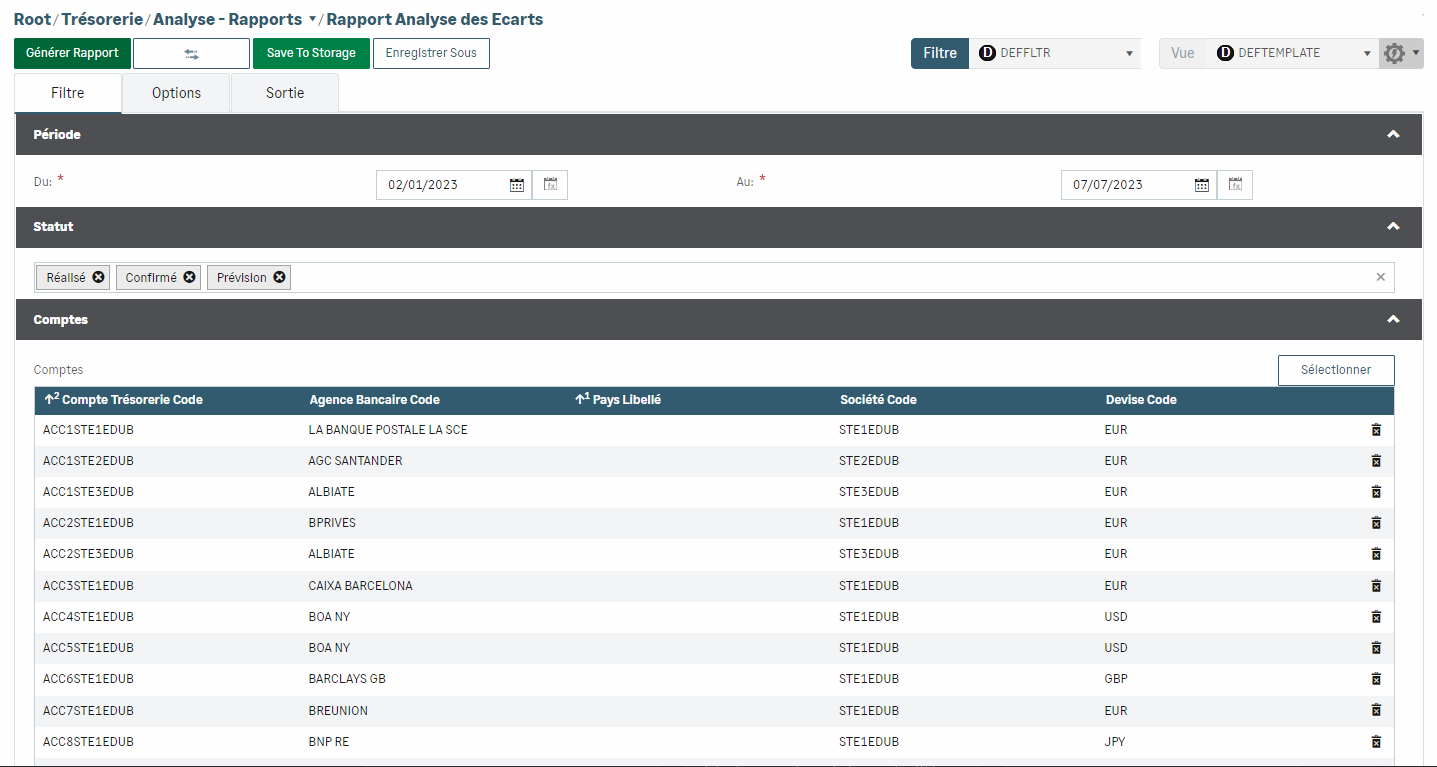Screen dimensions: 1437x767
Task: Open calendar picker for Du date
Action: [517, 185]
